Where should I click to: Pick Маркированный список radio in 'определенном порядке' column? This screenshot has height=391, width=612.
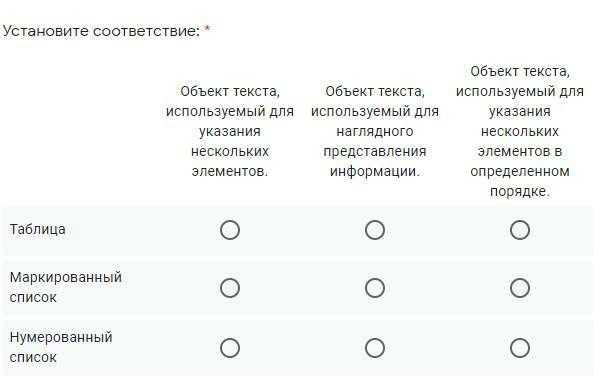[x=520, y=288]
